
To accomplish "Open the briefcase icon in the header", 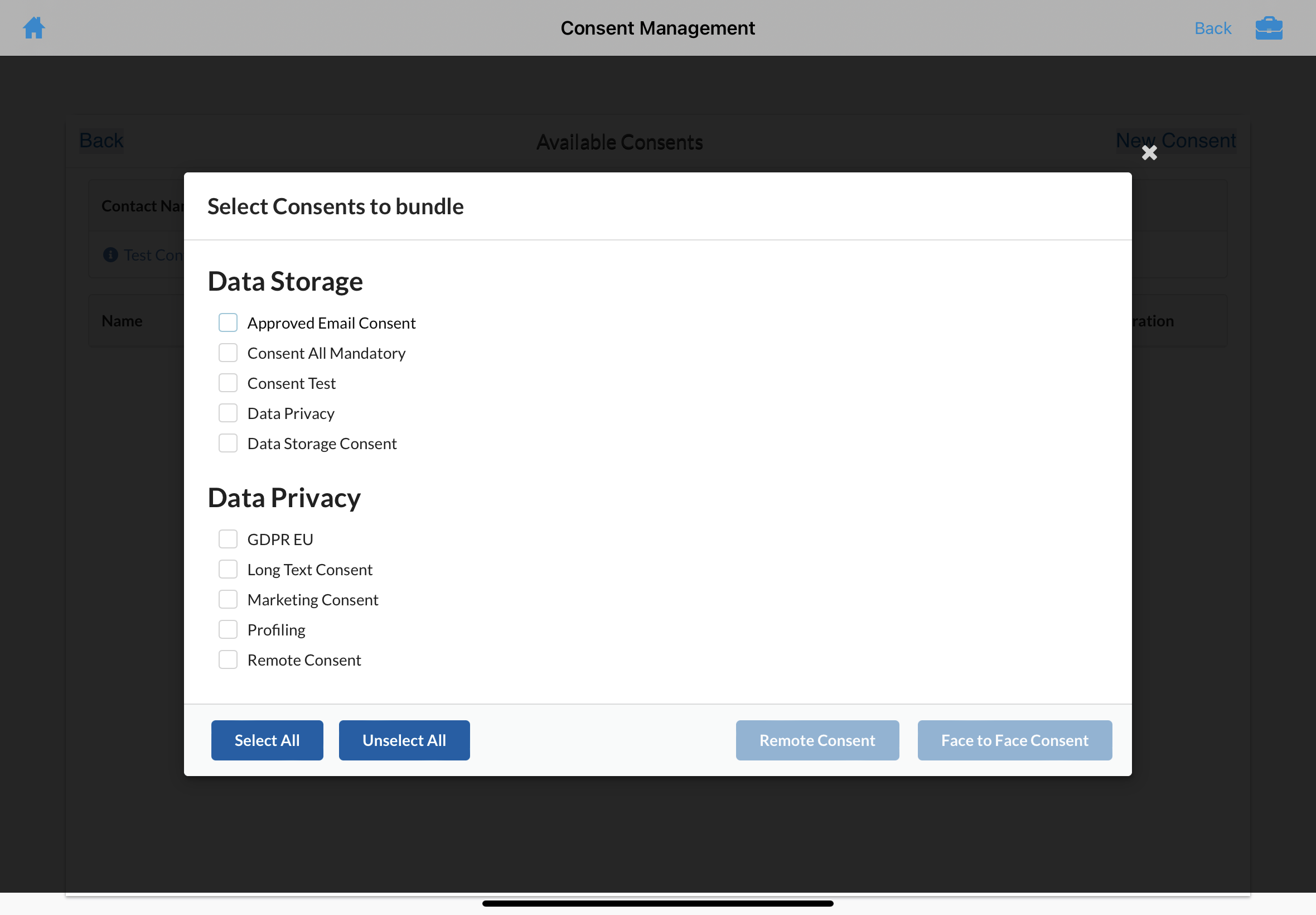I will point(1269,27).
